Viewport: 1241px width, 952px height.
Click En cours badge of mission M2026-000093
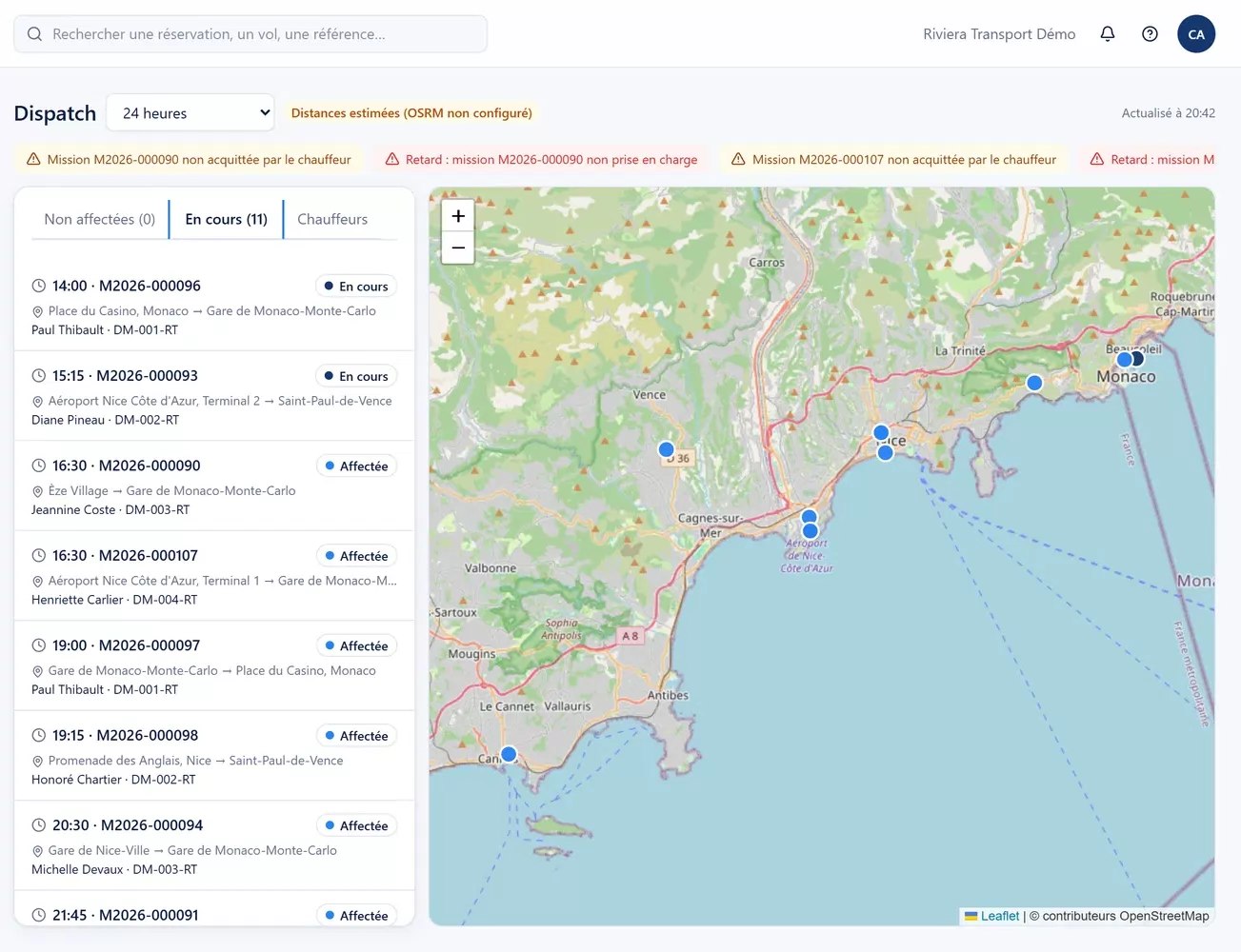(356, 376)
